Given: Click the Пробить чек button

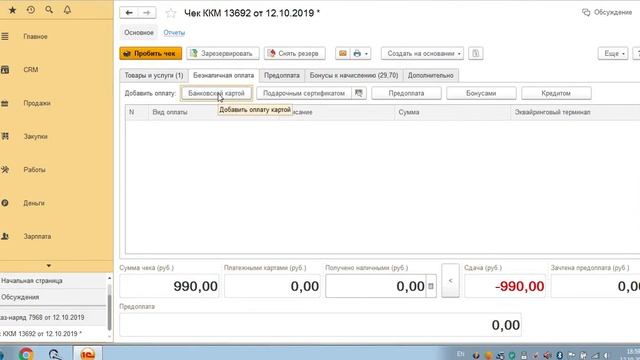Looking at the screenshot, I should [x=151, y=53].
